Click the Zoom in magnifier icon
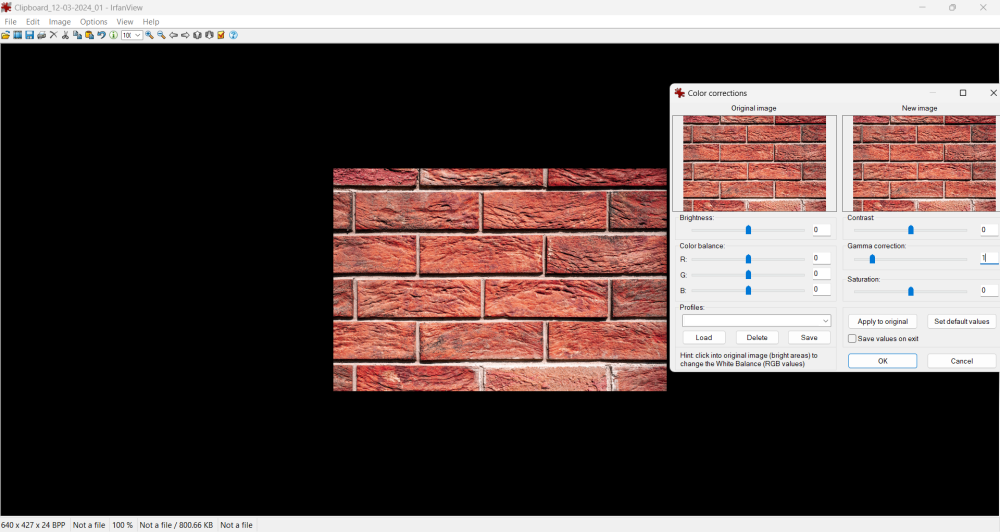The width and height of the screenshot is (1000, 532). click(149, 35)
